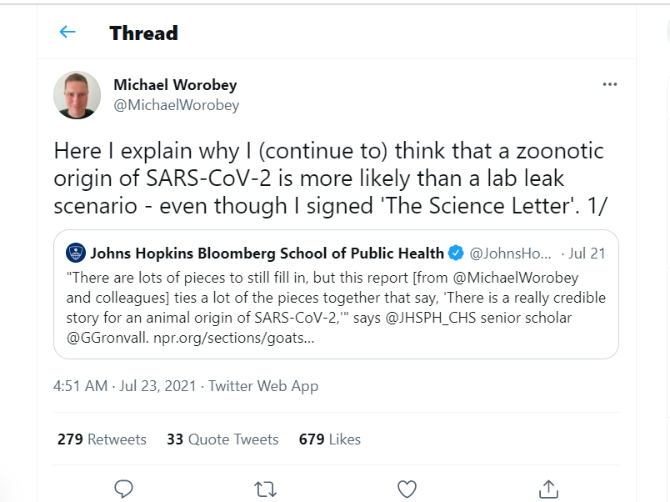Click the 4:51 AM Jul 23, 2021 timestamp
The image size is (670, 502).
point(125,385)
